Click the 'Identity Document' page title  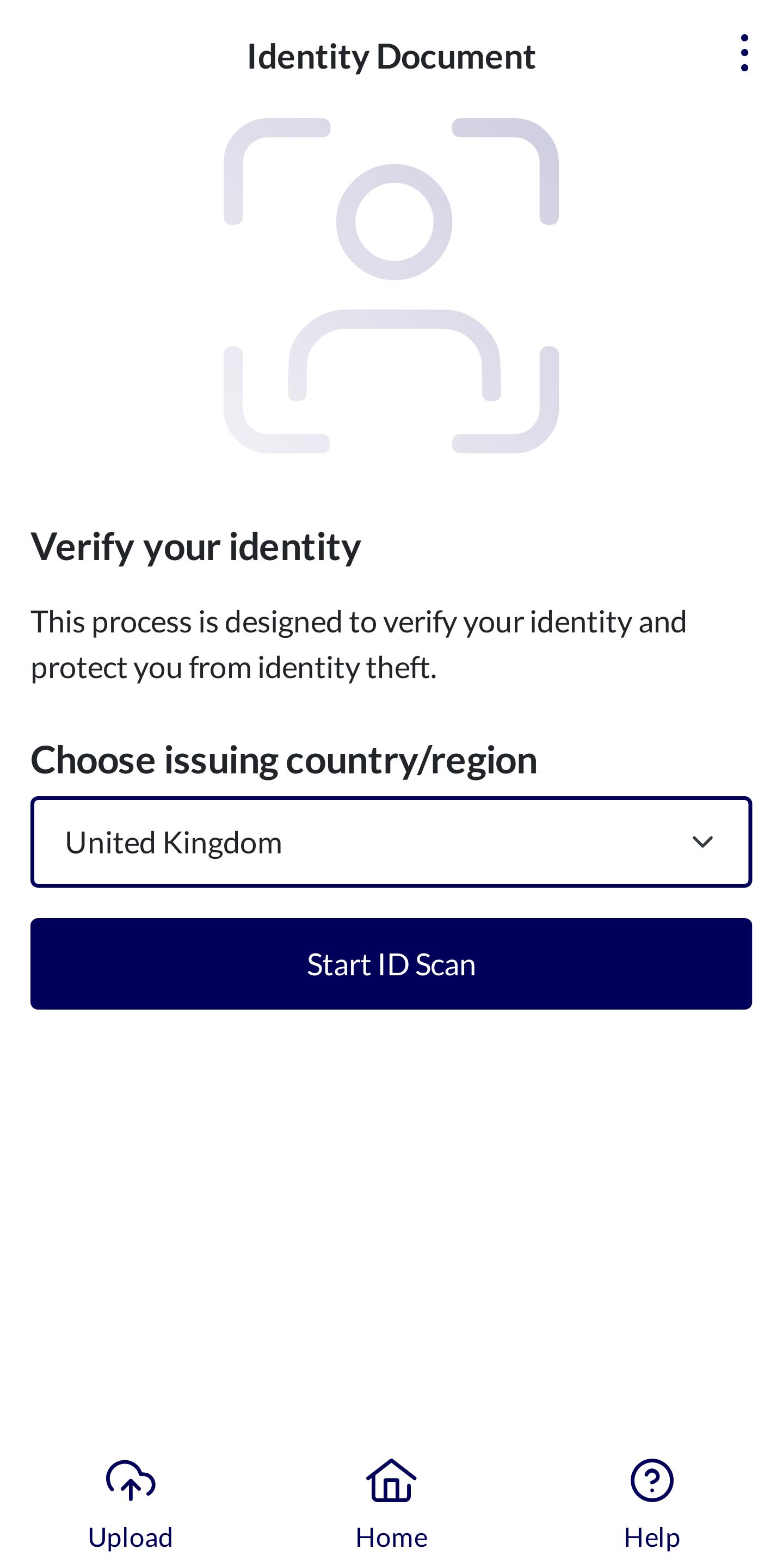coord(391,57)
